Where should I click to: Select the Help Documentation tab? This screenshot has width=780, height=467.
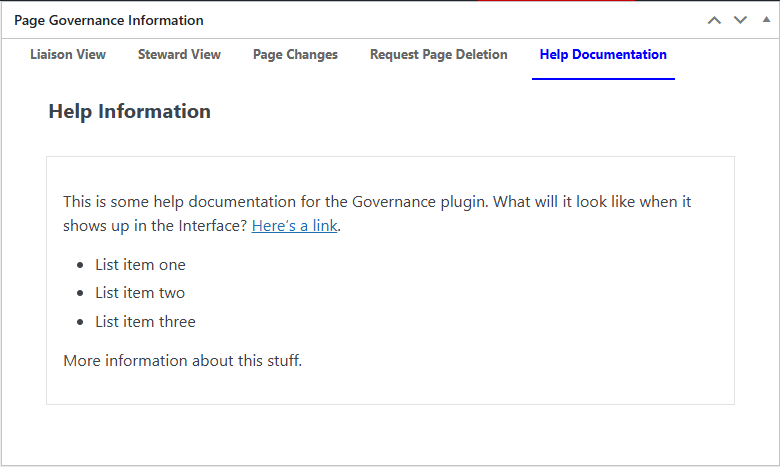603,55
